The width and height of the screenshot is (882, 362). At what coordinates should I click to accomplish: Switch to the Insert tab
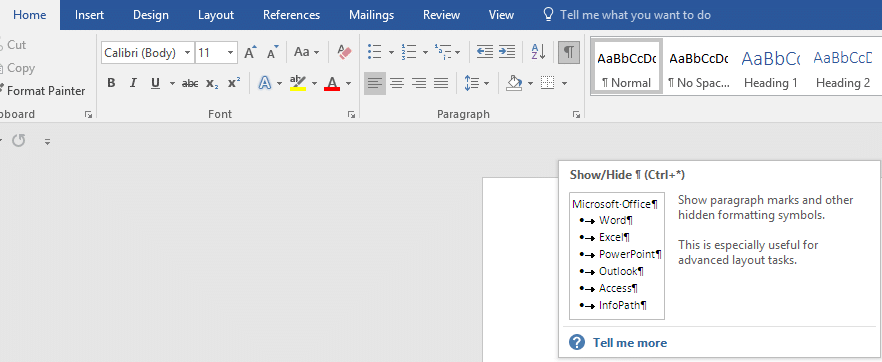(89, 15)
